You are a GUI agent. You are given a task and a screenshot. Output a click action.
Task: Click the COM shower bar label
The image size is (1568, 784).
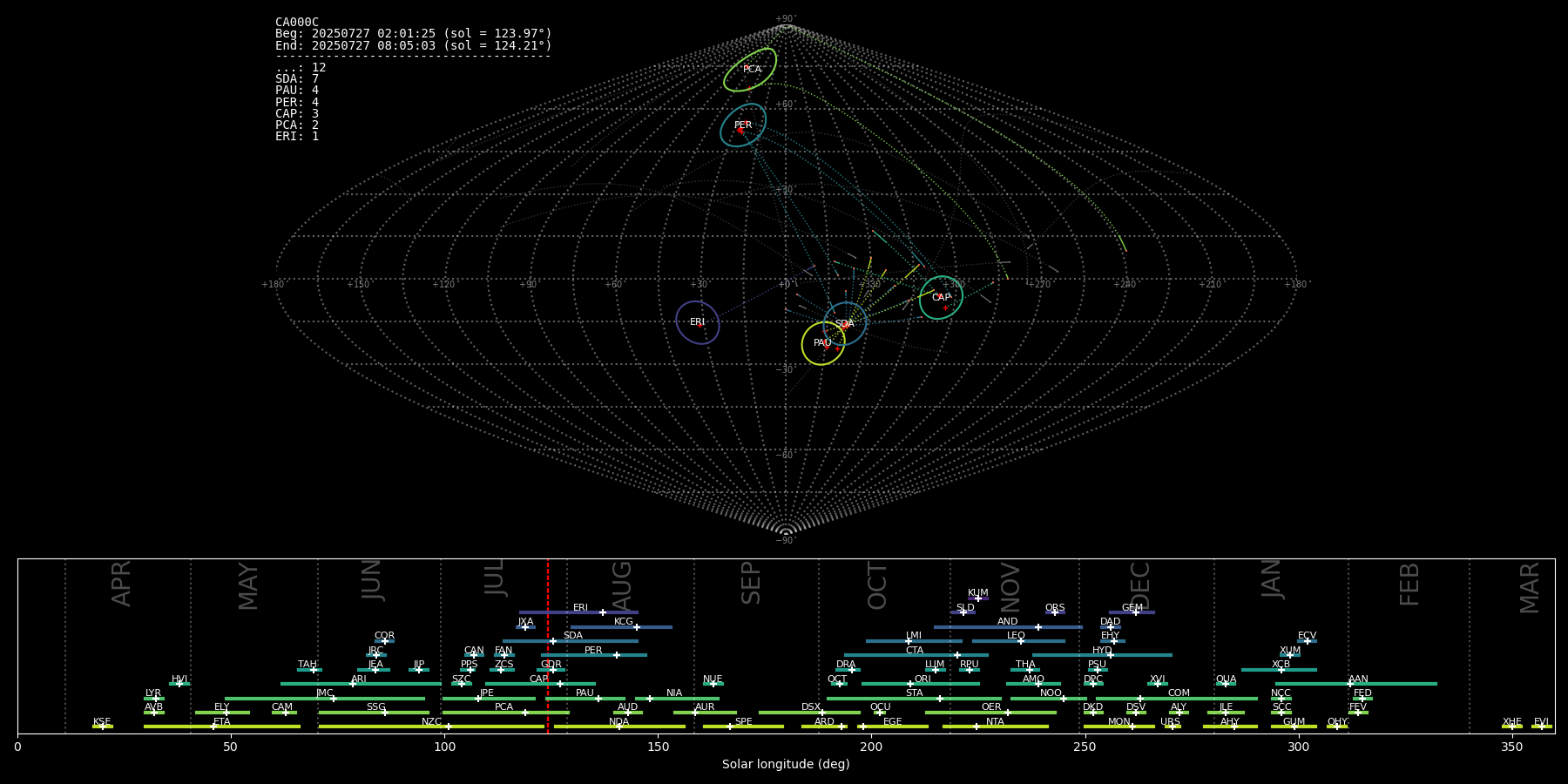pos(1179,693)
